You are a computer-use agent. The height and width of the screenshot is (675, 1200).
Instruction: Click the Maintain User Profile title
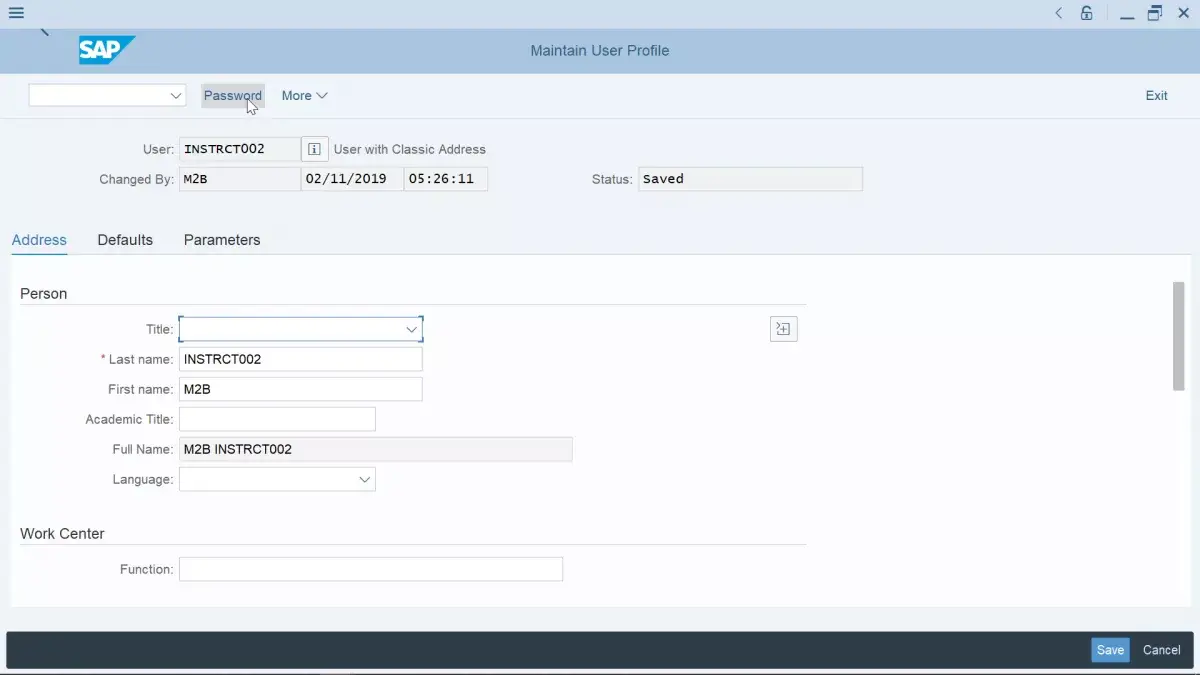click(x=600, y=50)
